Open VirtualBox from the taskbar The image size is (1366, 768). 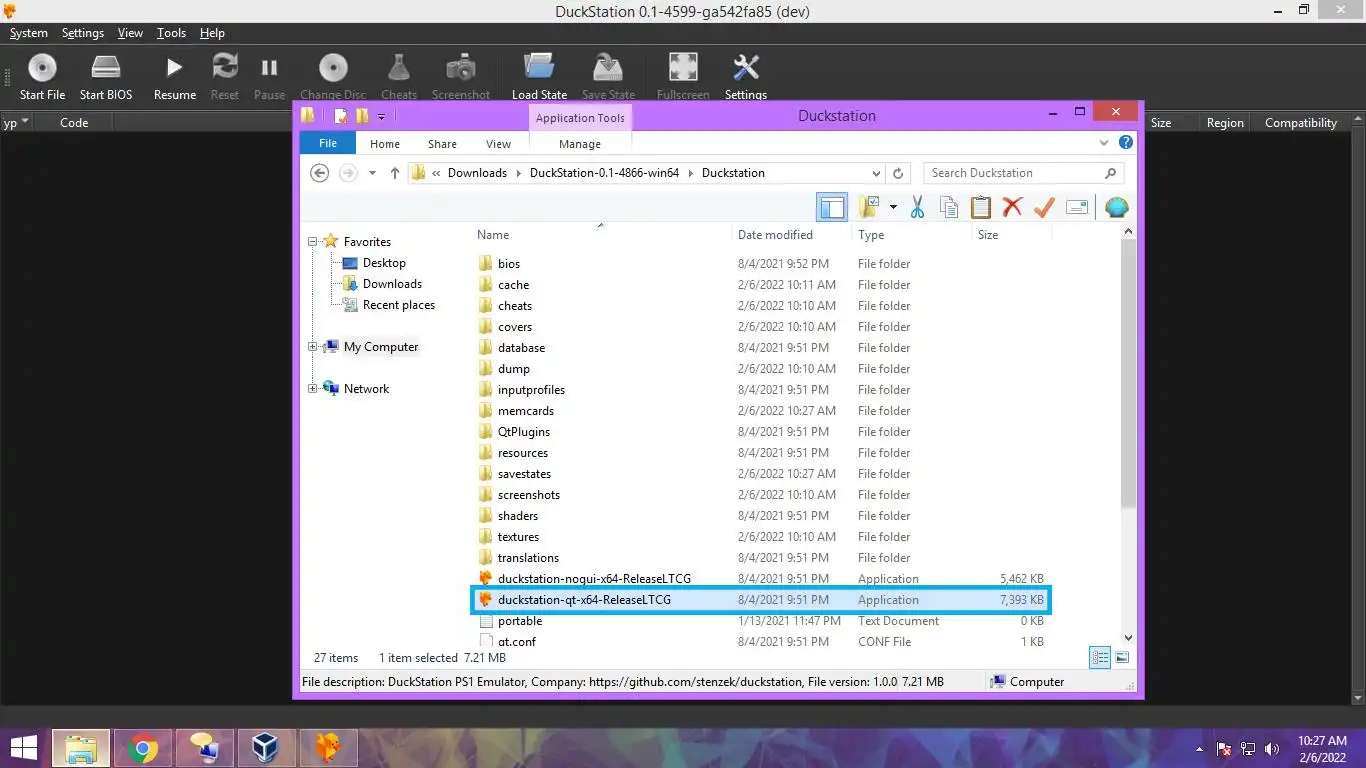(x=265, y=748)
